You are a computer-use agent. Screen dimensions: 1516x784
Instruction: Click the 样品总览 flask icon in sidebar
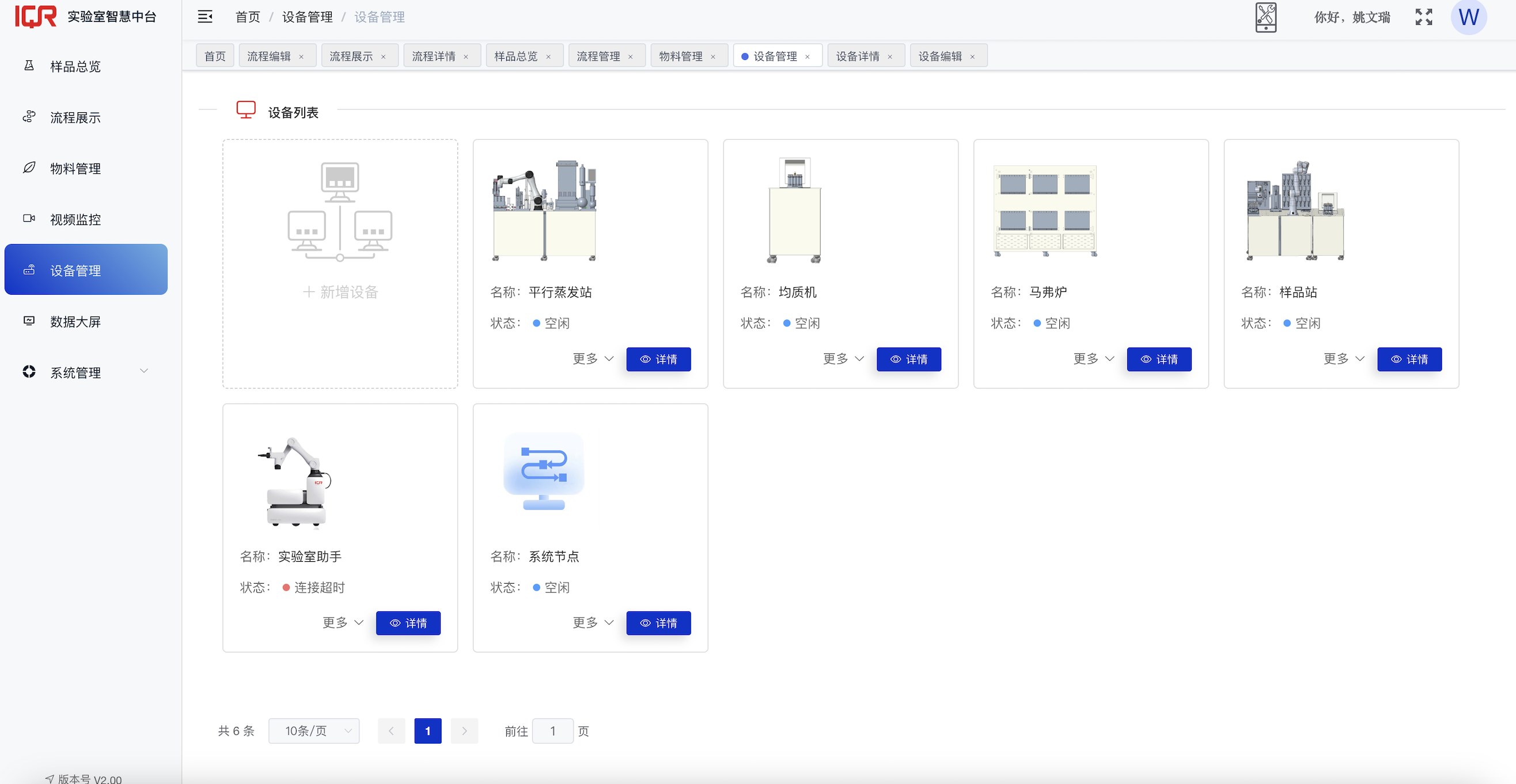[29, 66]
